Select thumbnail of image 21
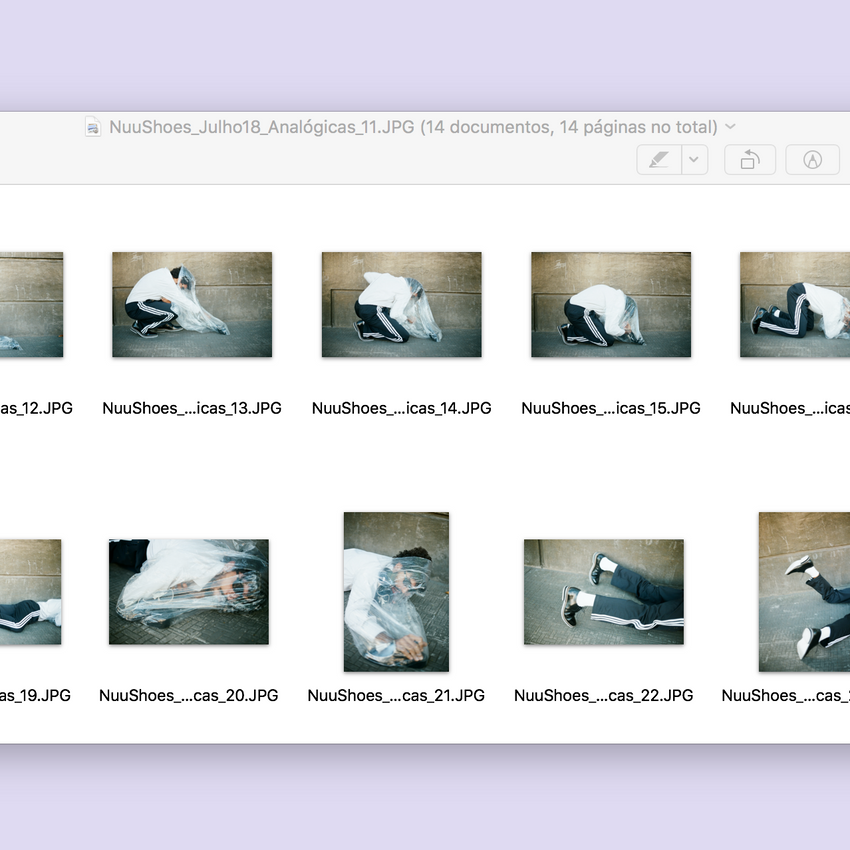This screenshot has width=850, height=850. coord(396,592)
